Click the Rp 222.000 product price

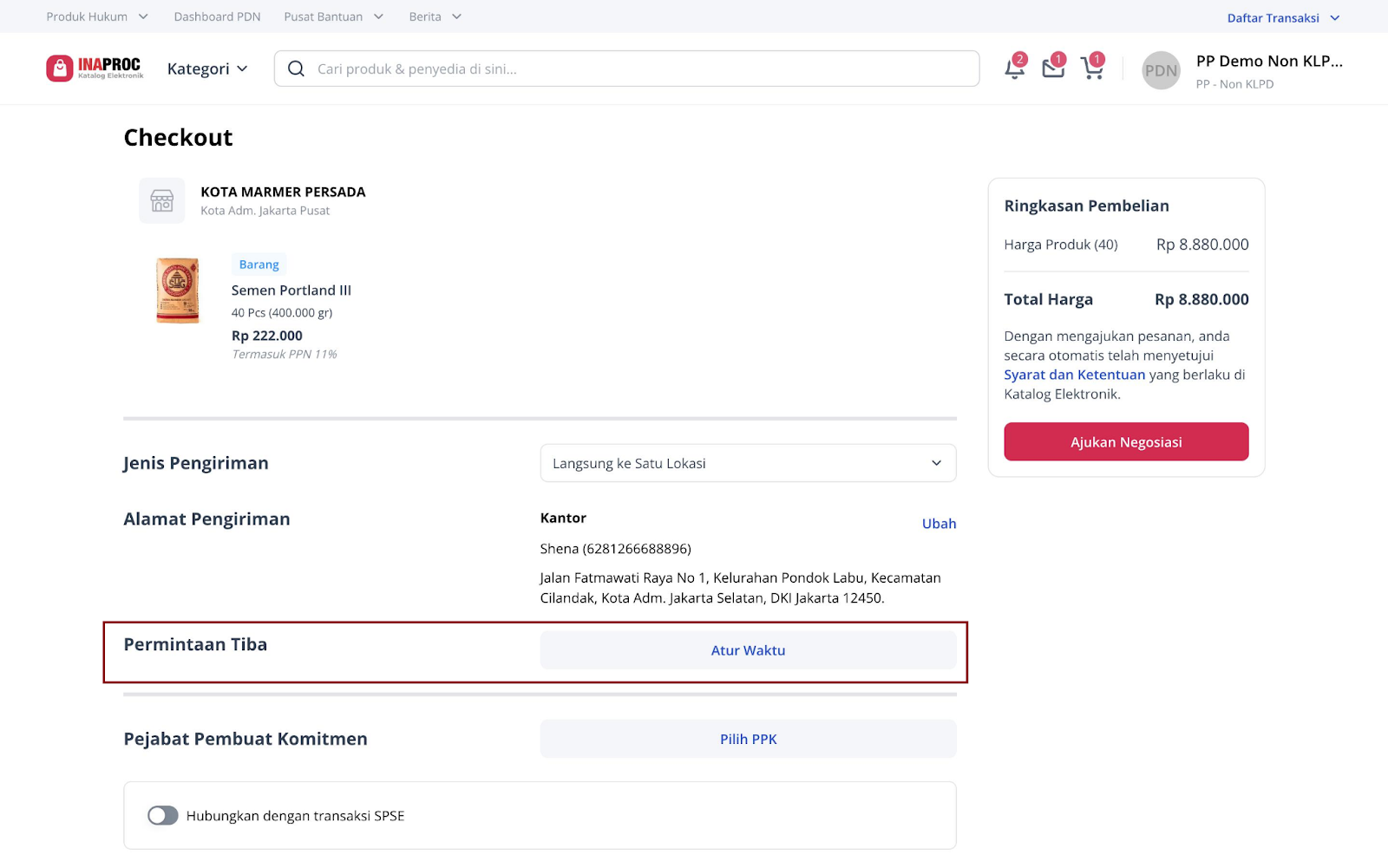click(266, 336)
